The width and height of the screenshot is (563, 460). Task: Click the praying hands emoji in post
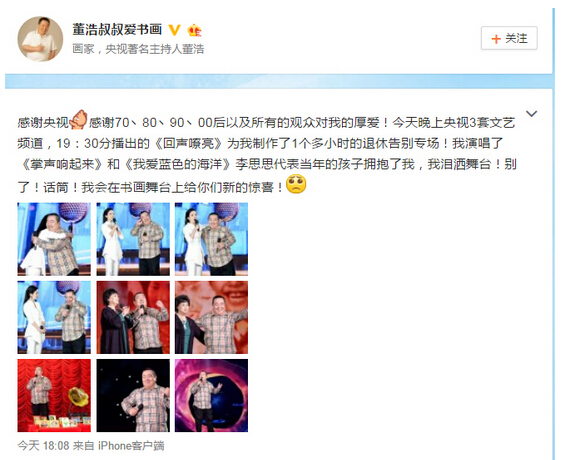78,120
